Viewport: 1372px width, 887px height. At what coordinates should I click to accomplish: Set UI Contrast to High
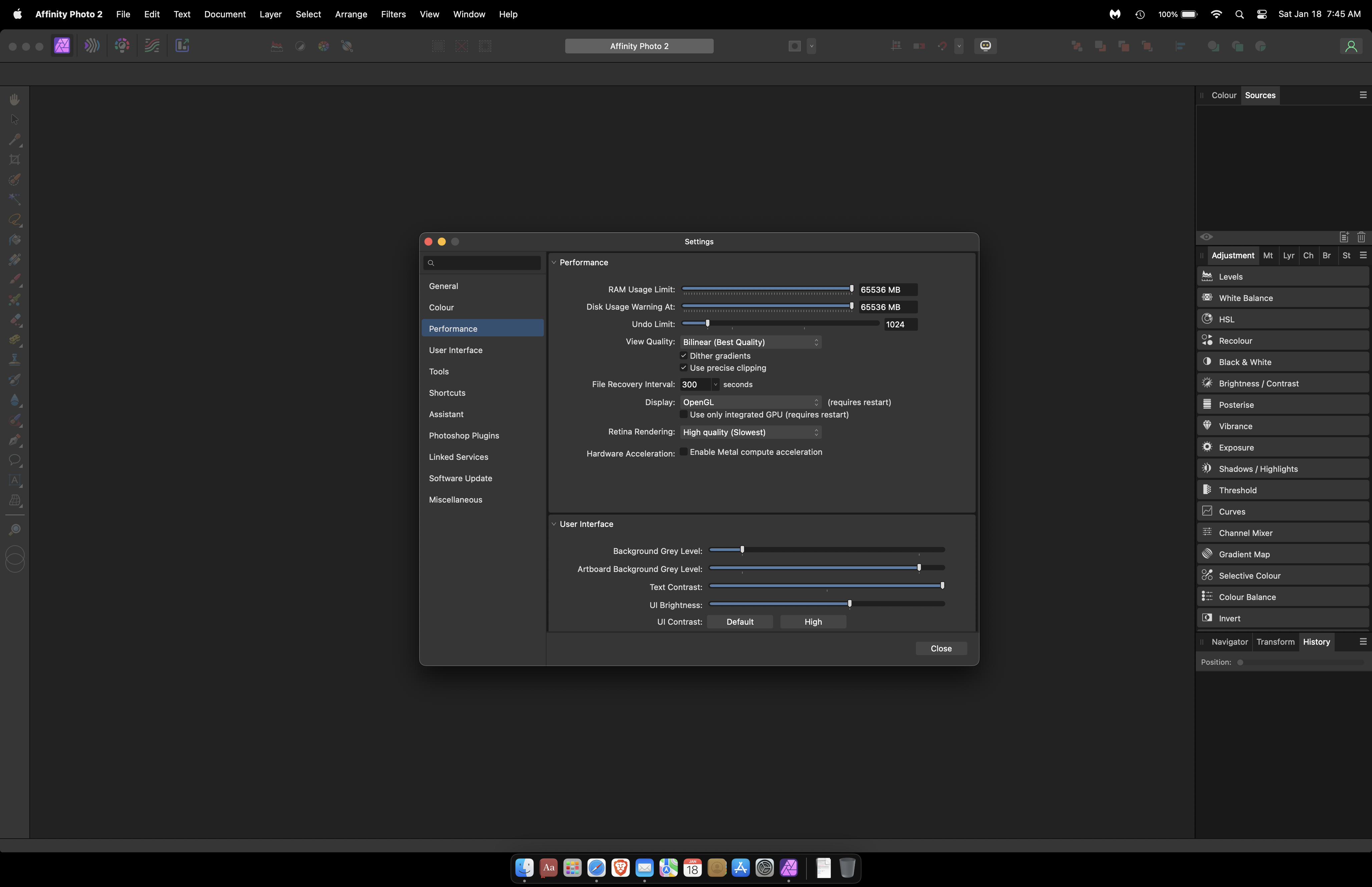[x=813, y=622]
